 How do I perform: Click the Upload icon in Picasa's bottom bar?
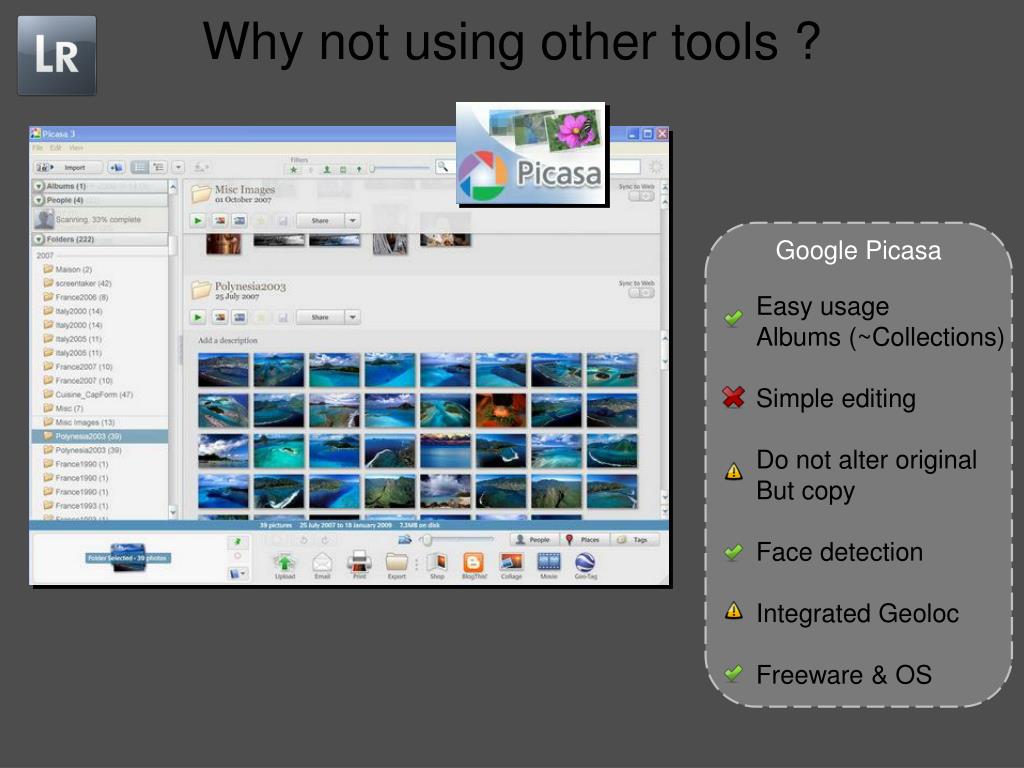pos(285,562)
